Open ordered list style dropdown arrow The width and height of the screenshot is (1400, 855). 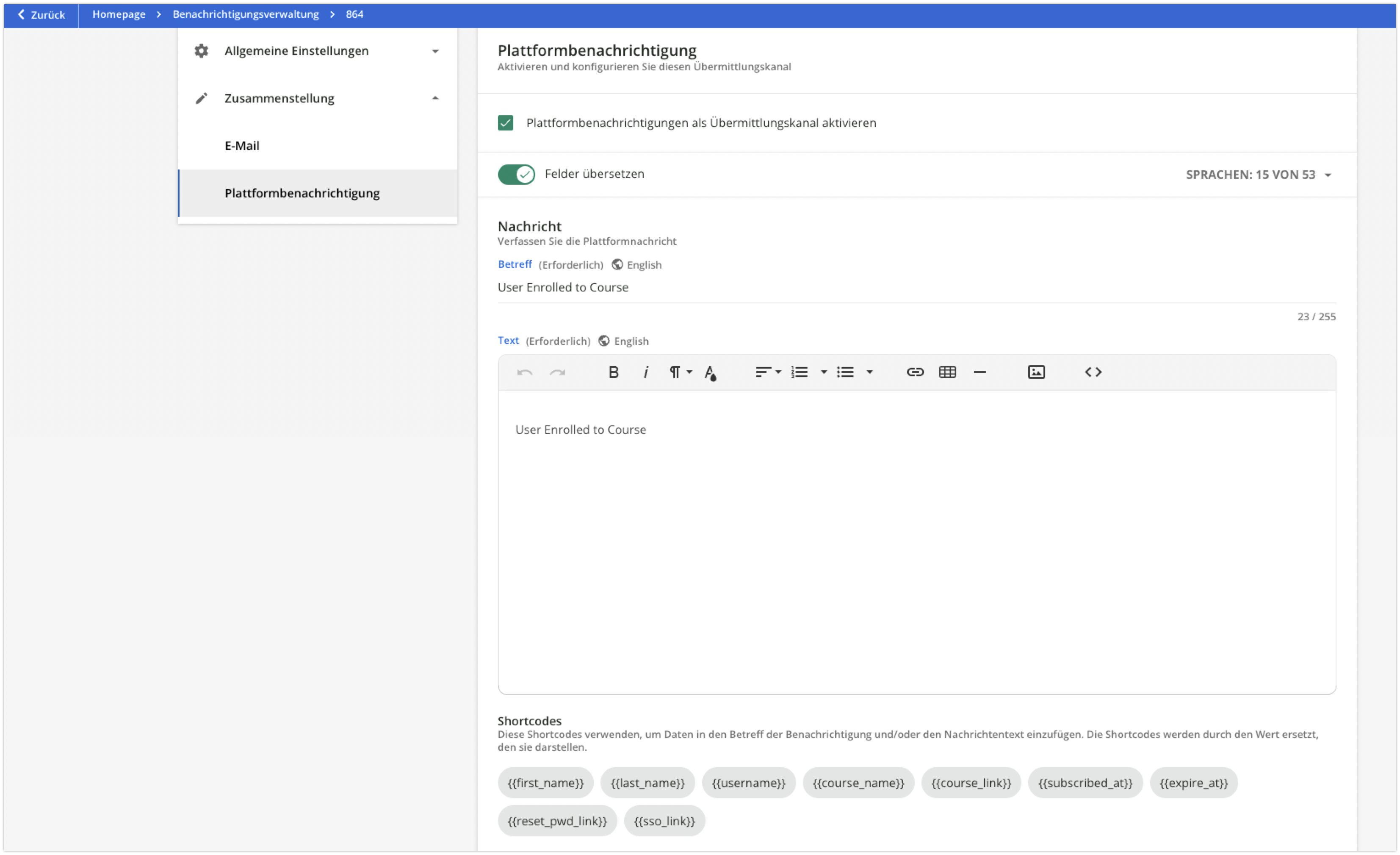coord(823,372)
